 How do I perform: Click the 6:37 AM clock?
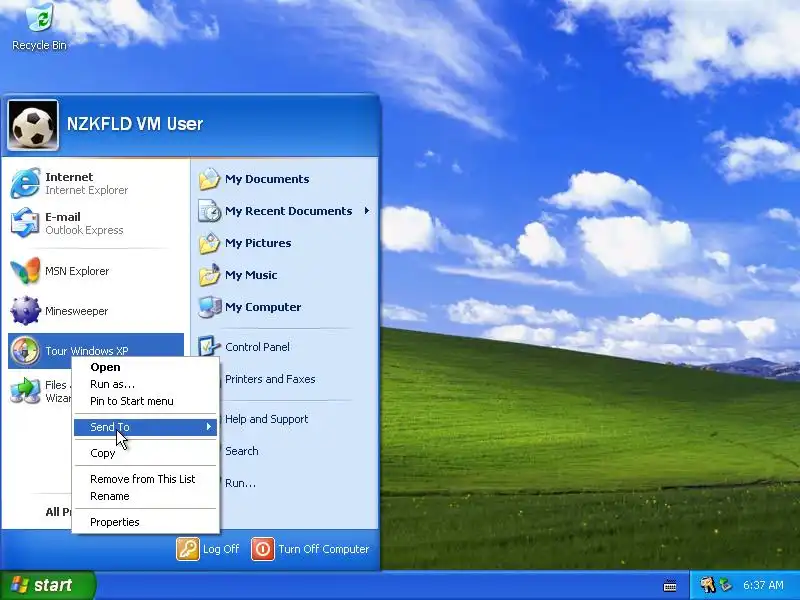coord(763,585)
